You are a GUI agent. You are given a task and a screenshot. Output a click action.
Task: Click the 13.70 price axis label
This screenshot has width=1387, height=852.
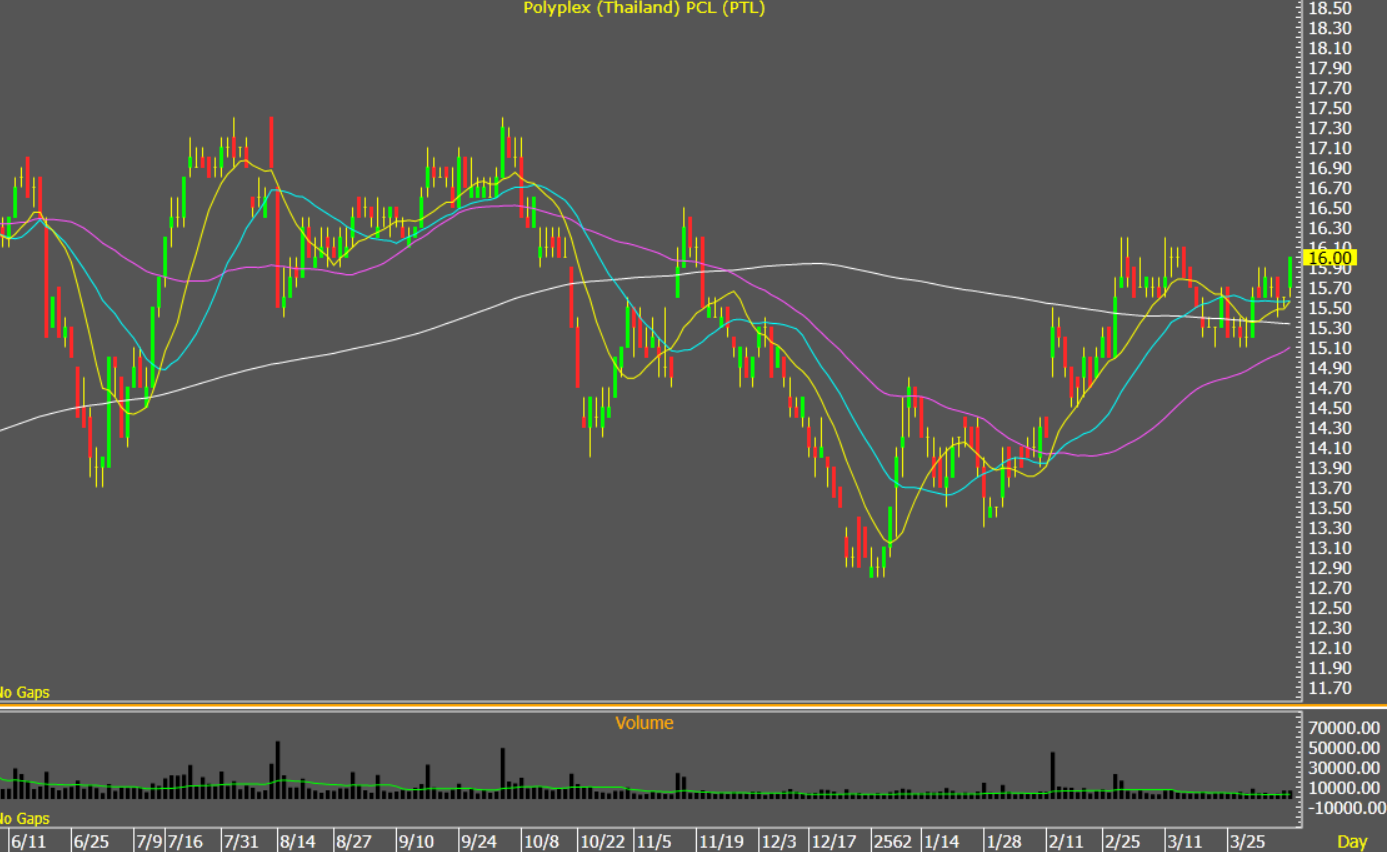1330,488
